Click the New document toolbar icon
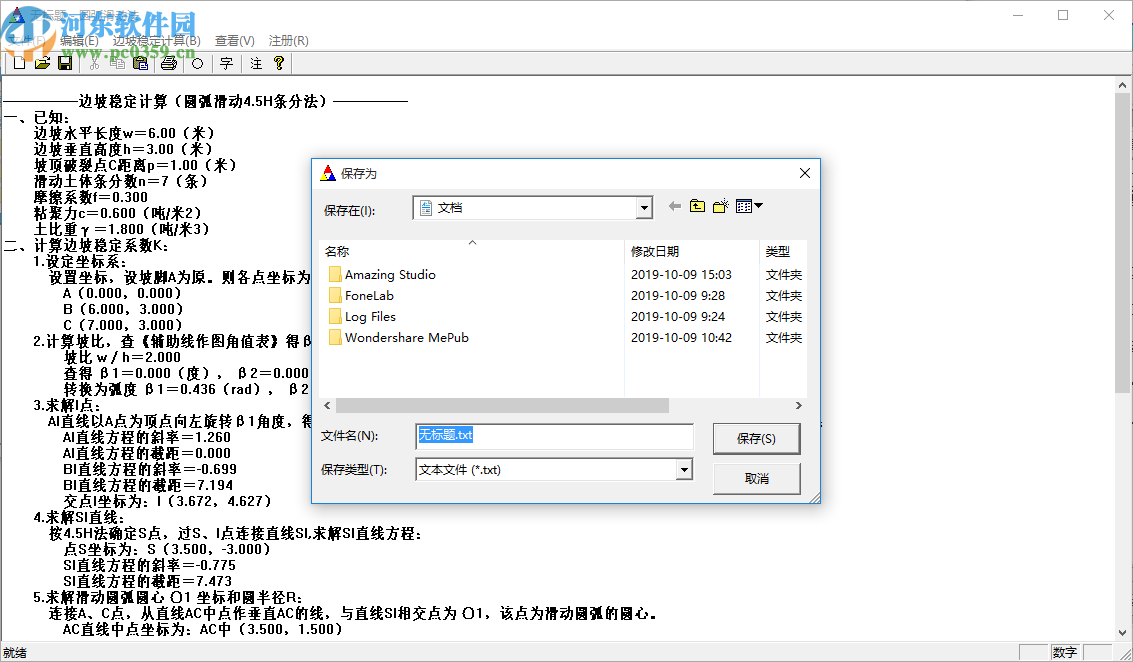The height and width of the screenshot is (662, 1133). pos(20,64)
